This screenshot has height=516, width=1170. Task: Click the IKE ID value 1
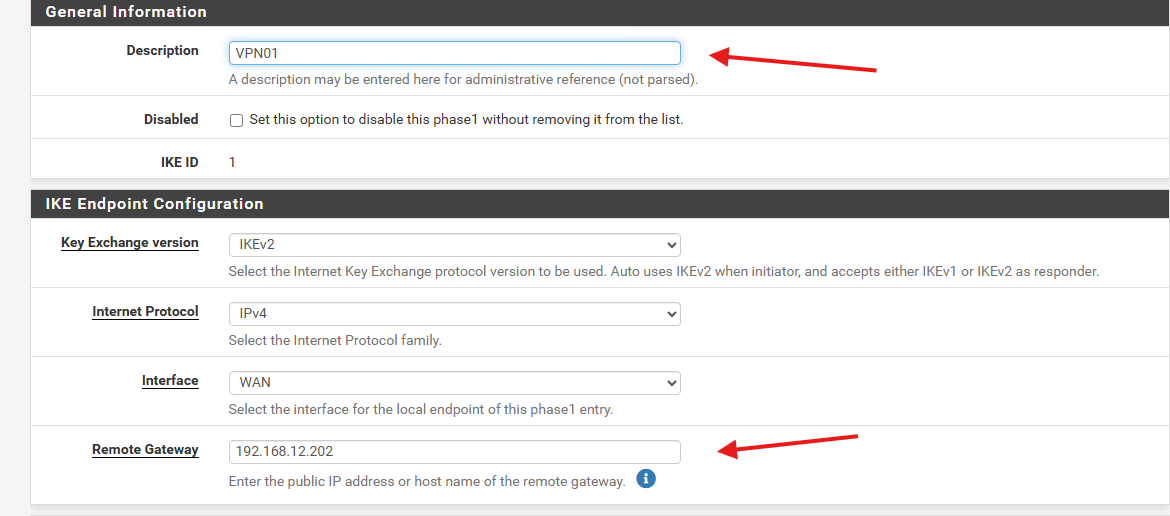pos(232,162)
